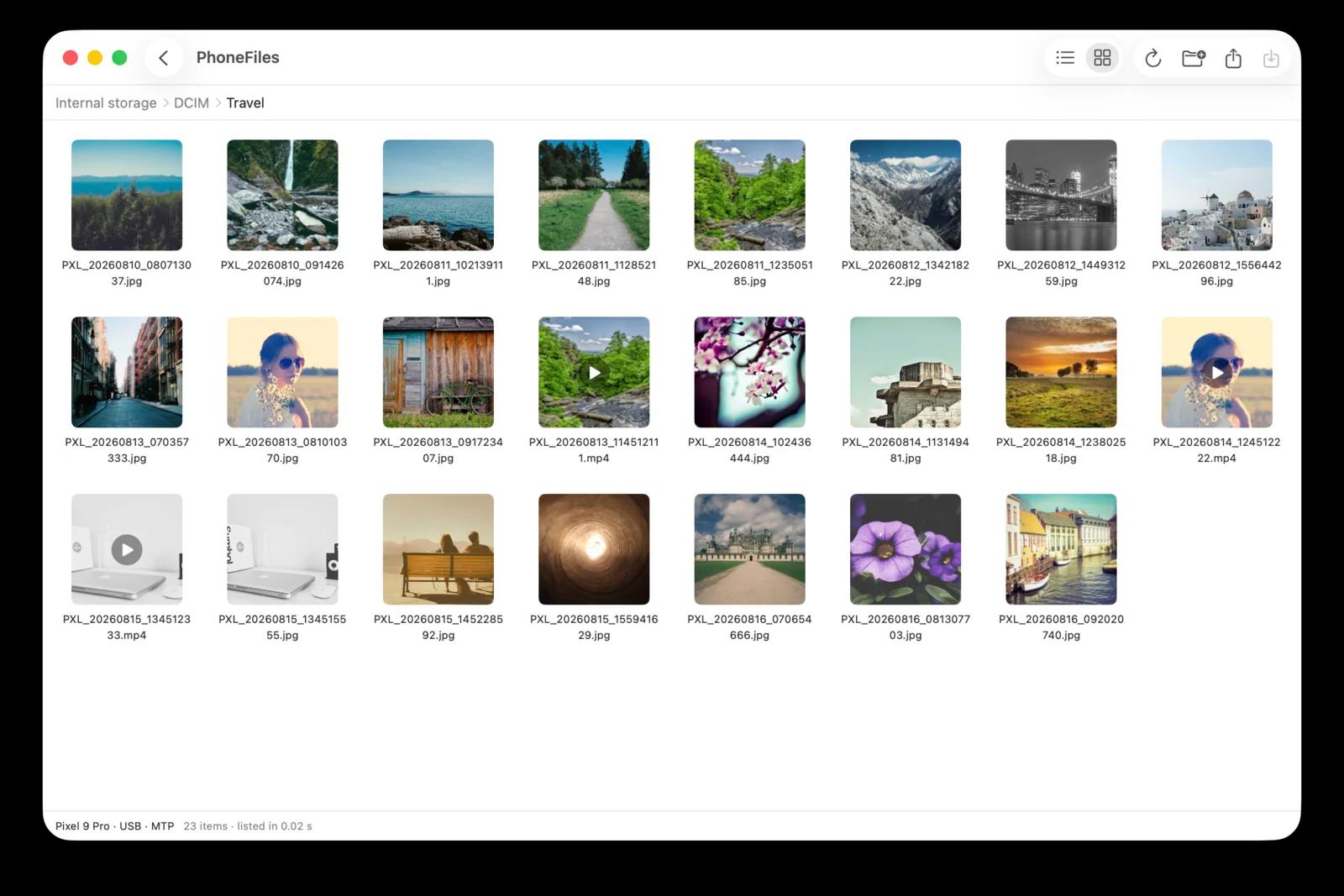The height and width of the screenshot is (896, 1344).
Task: Click filename label PXL_20260812_155644296.jpg
Action: 1217,273
